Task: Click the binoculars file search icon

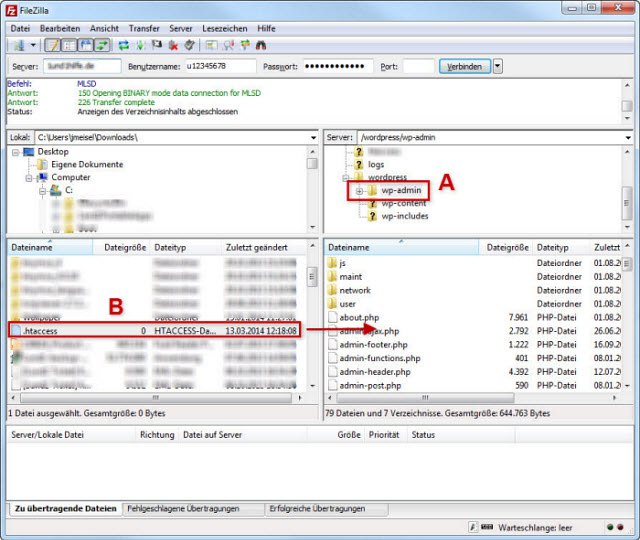Action: [x=261, y=45]
